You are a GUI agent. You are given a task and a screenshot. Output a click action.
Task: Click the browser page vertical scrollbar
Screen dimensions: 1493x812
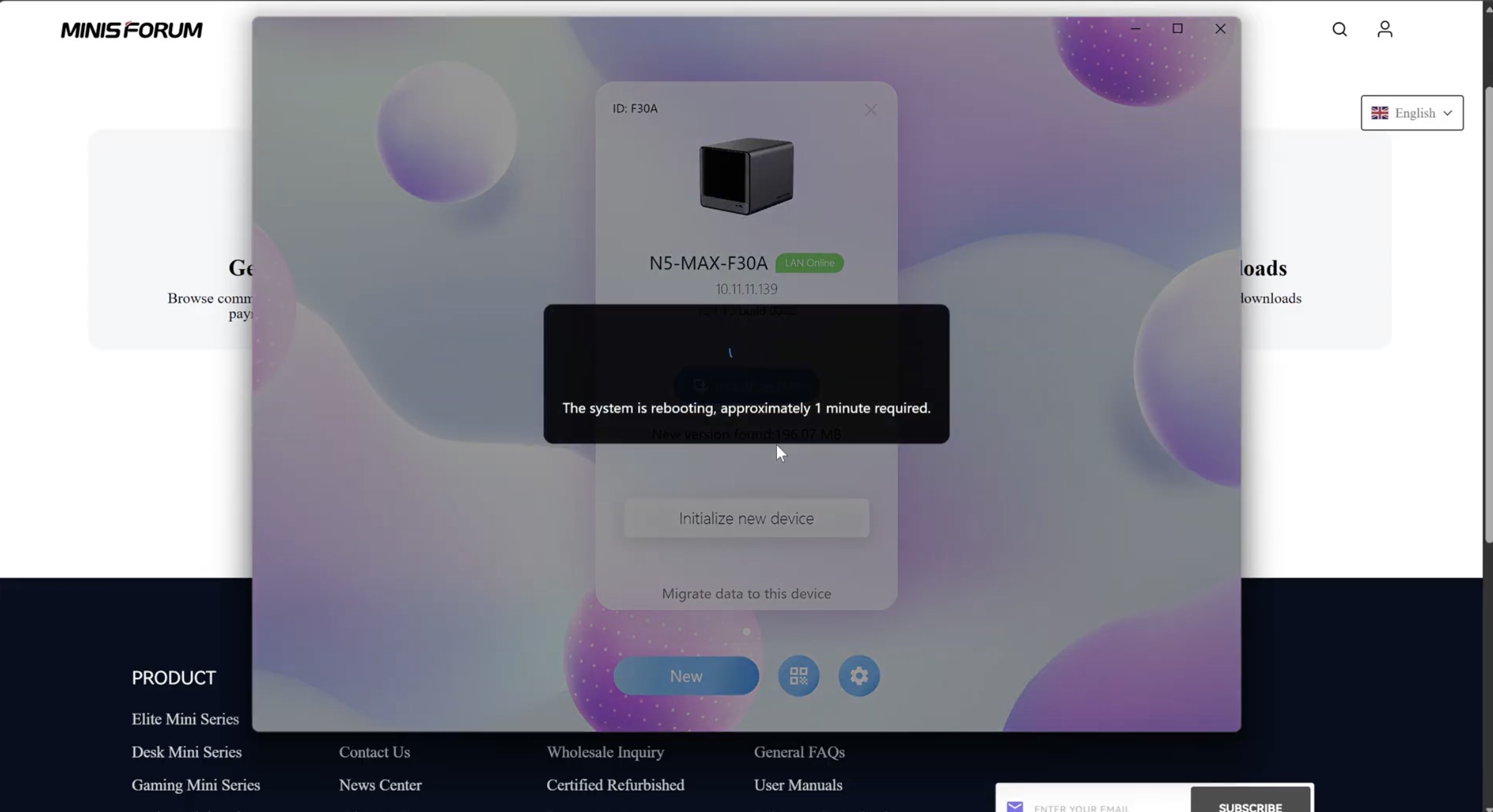pyautogui.click(x=1488, y=315)
